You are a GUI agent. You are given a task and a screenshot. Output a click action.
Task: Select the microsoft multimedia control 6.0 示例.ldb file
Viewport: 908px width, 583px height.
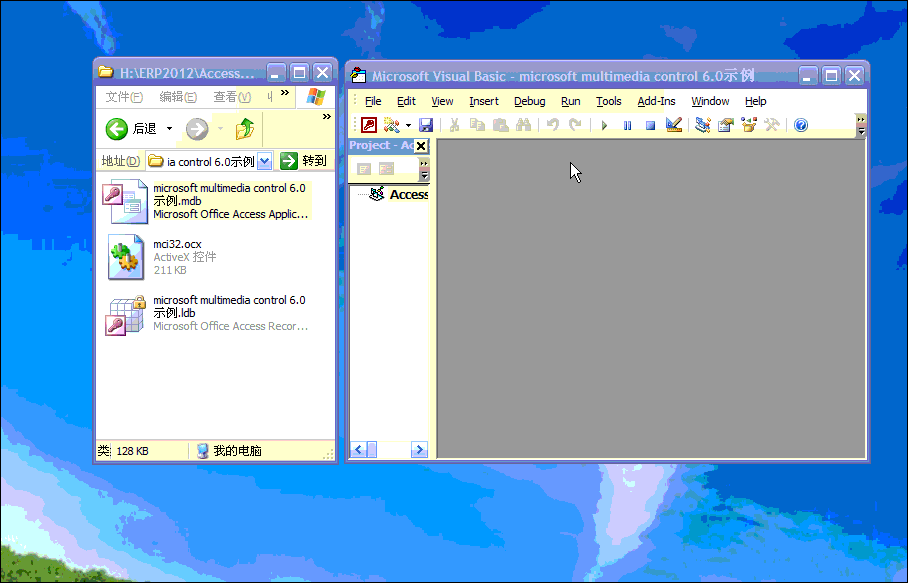click(x=207, y=313)
